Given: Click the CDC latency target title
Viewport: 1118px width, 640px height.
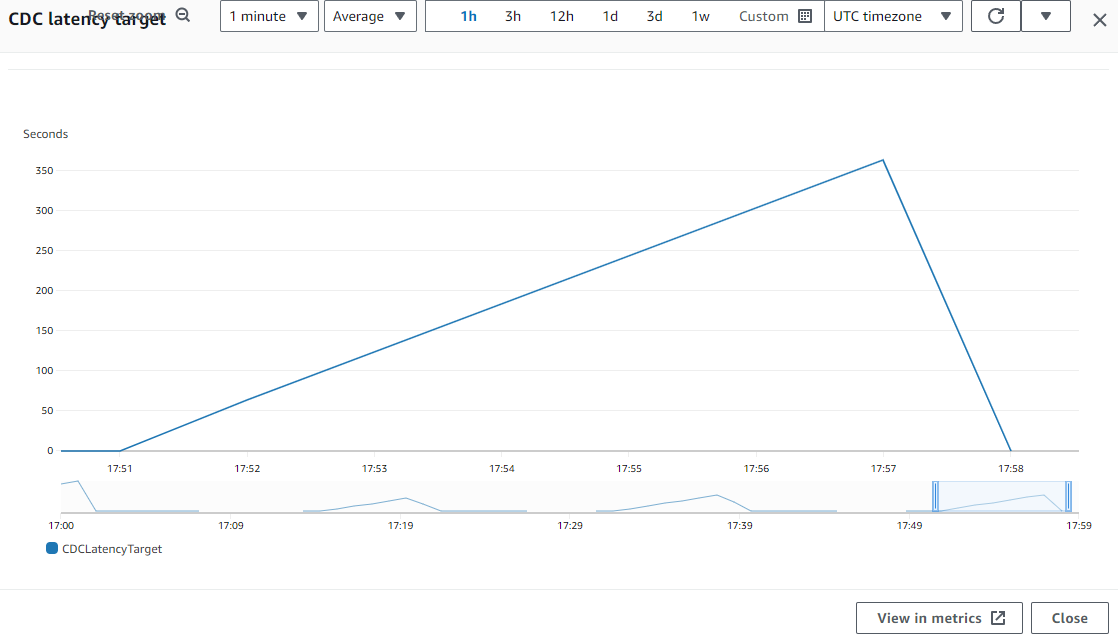Looking at the screenshot, I should tap(87, 19).
